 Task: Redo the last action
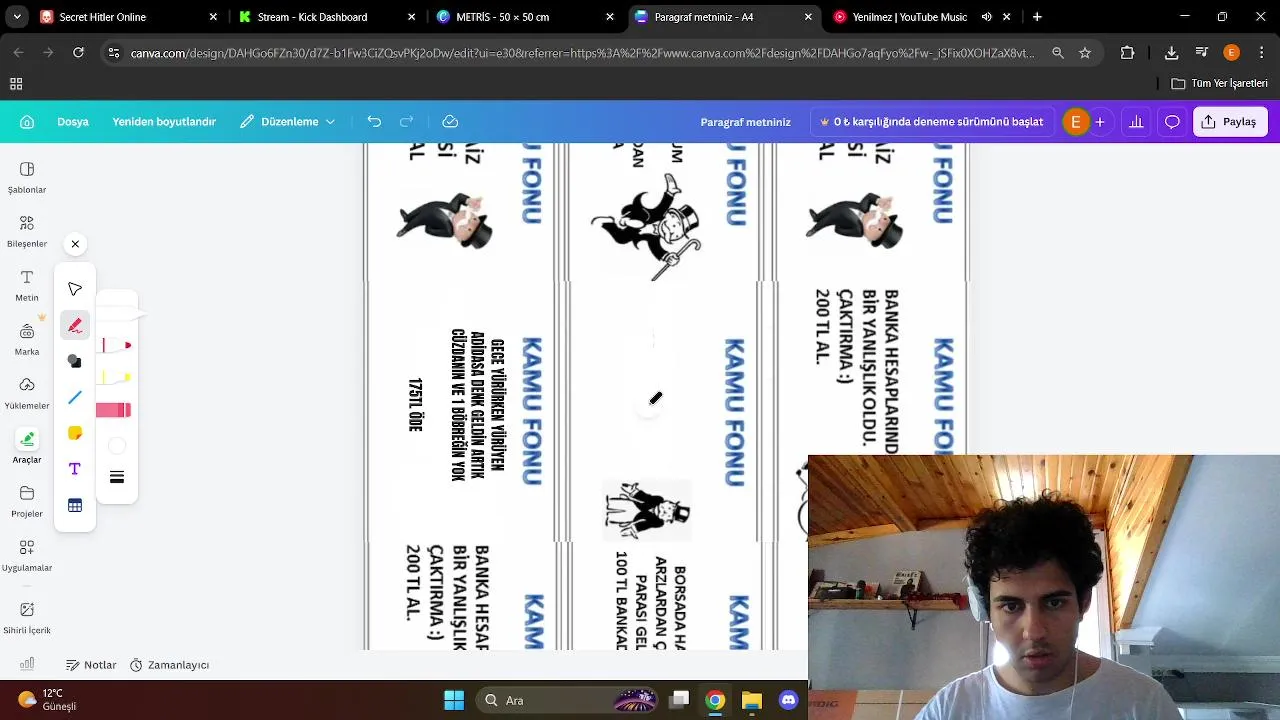pos(406,122)
